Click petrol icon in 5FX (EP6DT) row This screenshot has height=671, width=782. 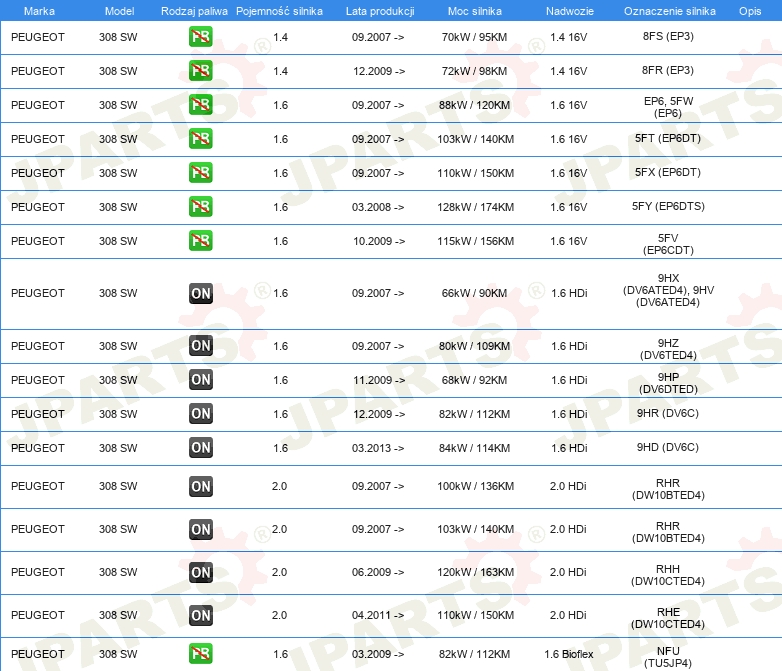pyautogui.click(x=200, y=173)
